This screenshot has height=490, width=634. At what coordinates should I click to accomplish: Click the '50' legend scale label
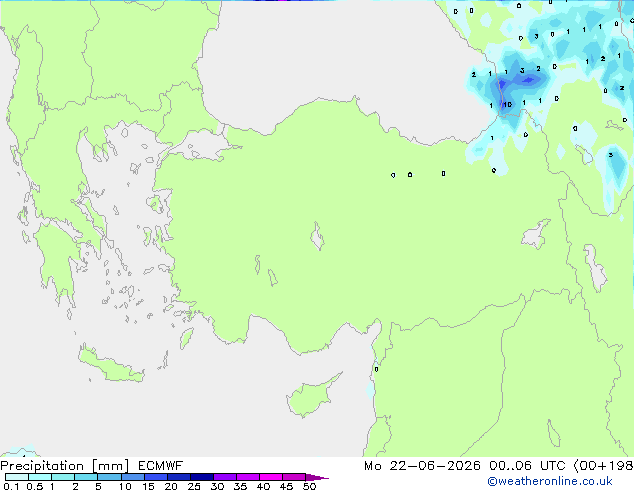coord(309,486)
